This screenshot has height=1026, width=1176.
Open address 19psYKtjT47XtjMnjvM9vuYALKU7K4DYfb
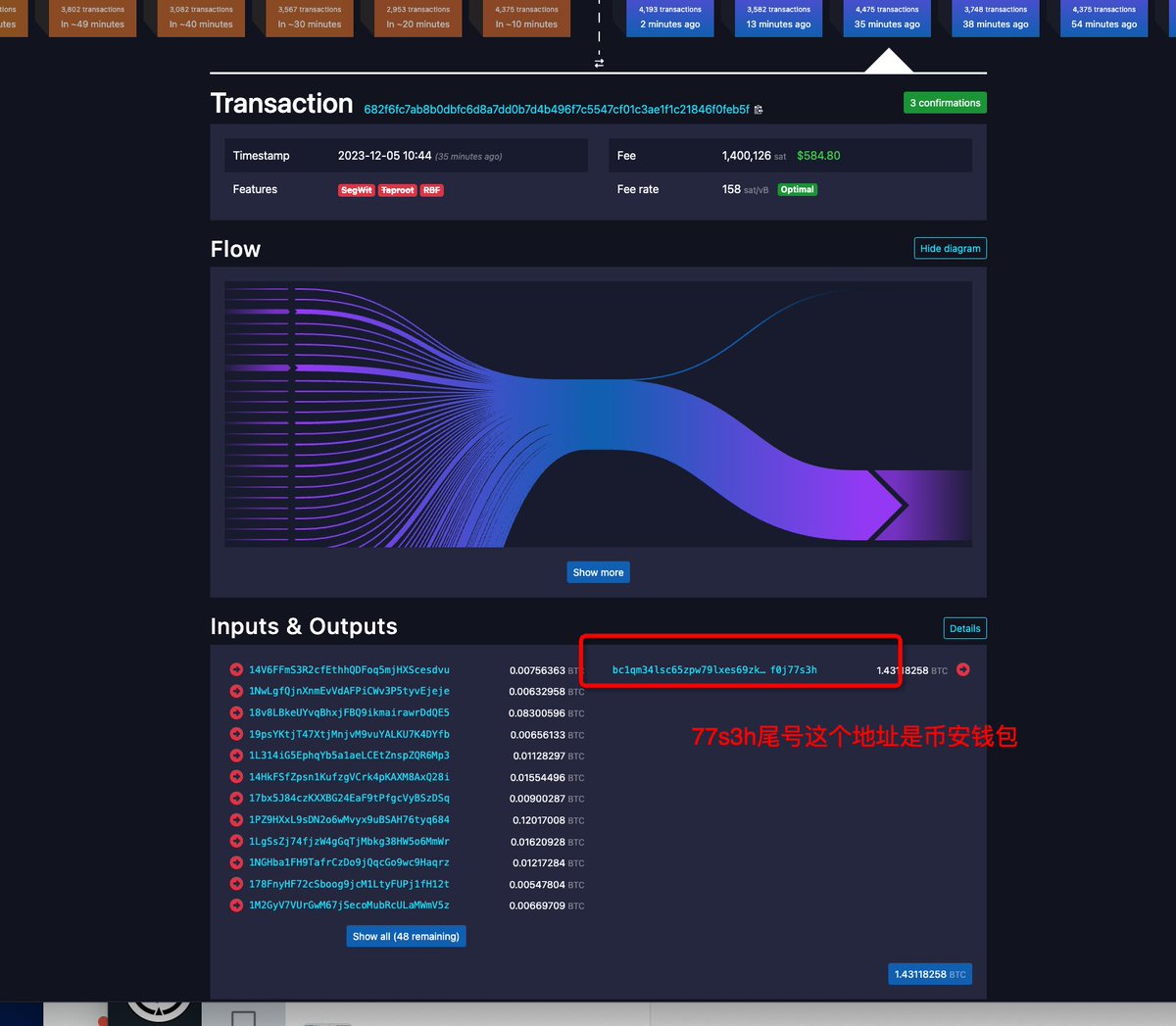coord(349,735)
